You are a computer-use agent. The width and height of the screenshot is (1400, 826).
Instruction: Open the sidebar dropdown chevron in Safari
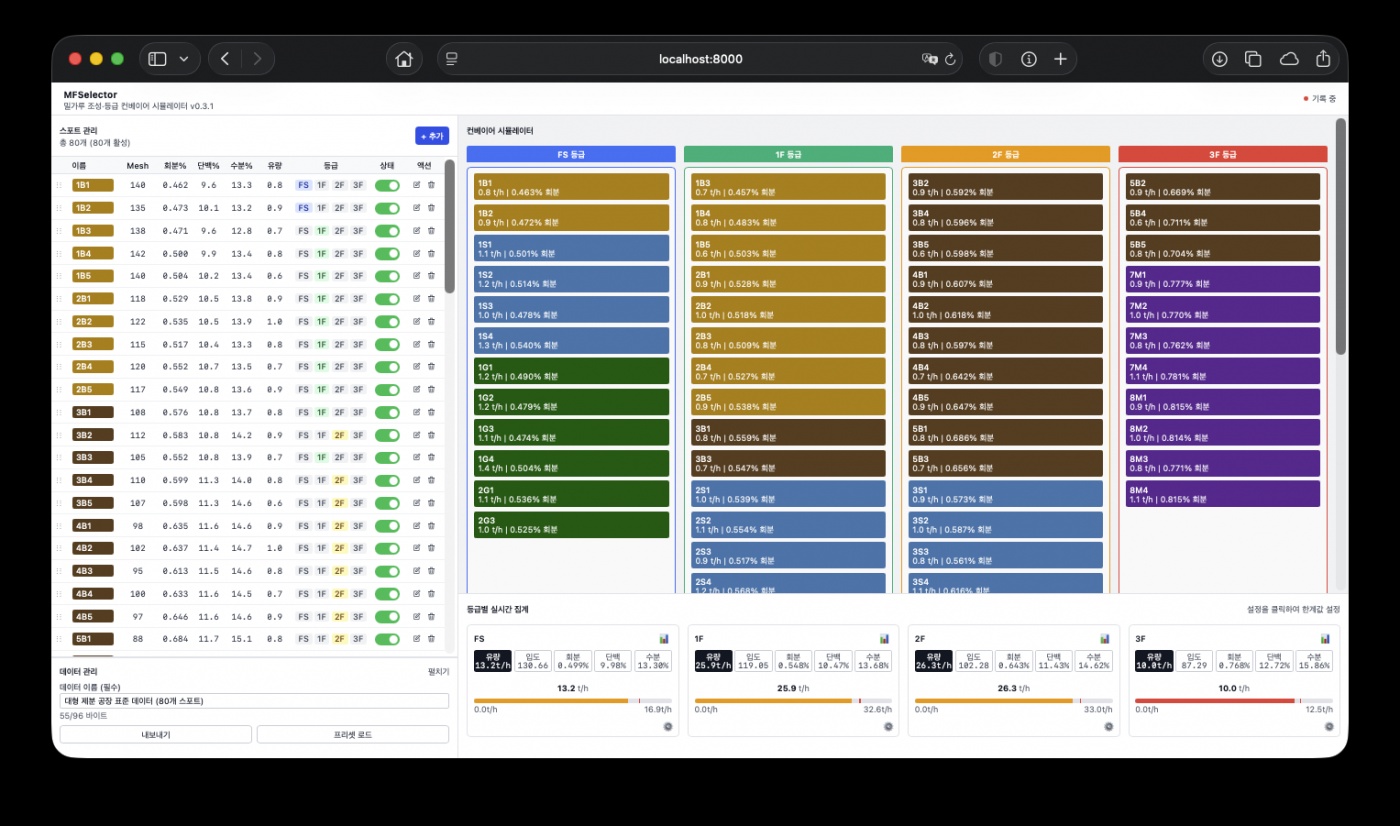pyautogui.click(x=184, y=59)
